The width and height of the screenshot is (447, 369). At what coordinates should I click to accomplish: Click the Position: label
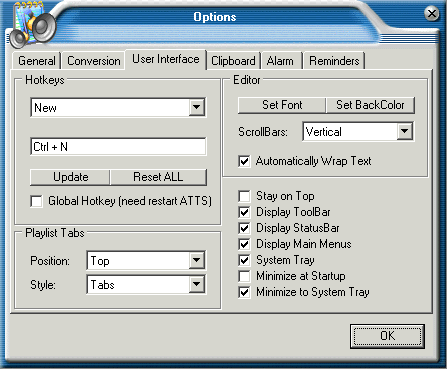tap(50, 261)
